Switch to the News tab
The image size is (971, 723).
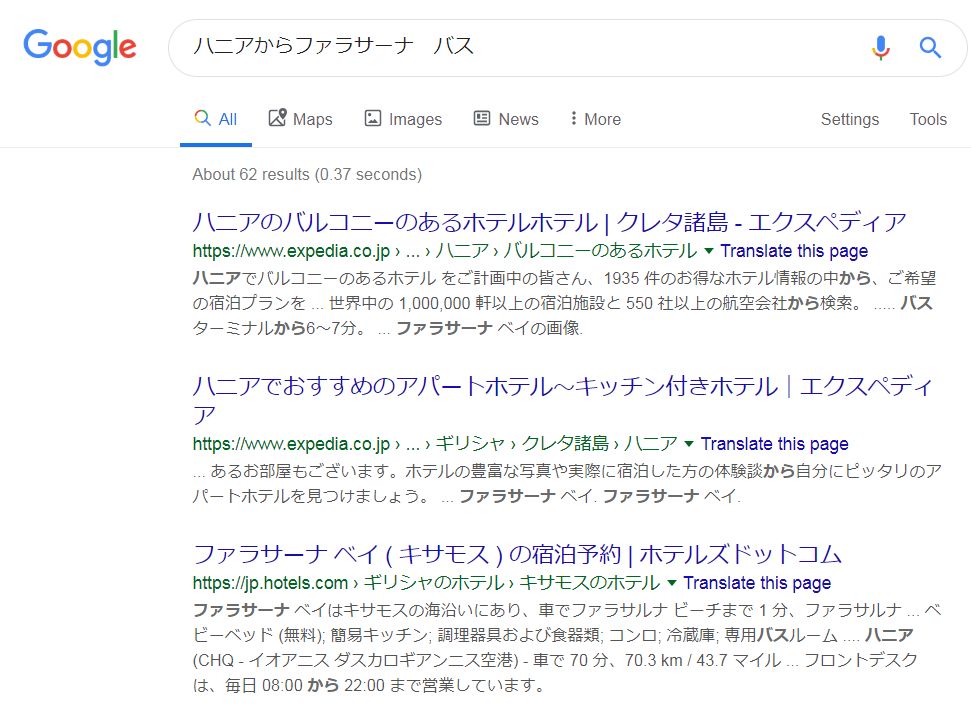(x=506, y=119)
